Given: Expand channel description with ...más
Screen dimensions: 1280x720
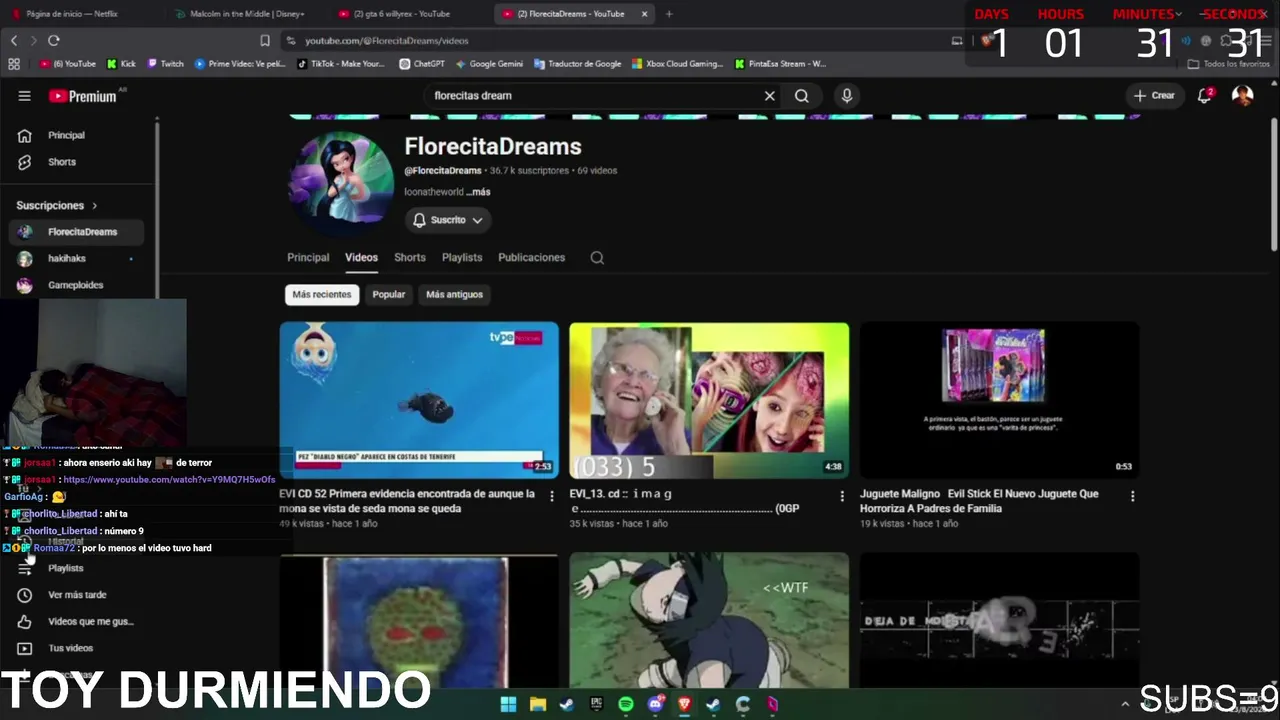Looking at the screenshot, I should pyautogui.click(x=479, y=192).
